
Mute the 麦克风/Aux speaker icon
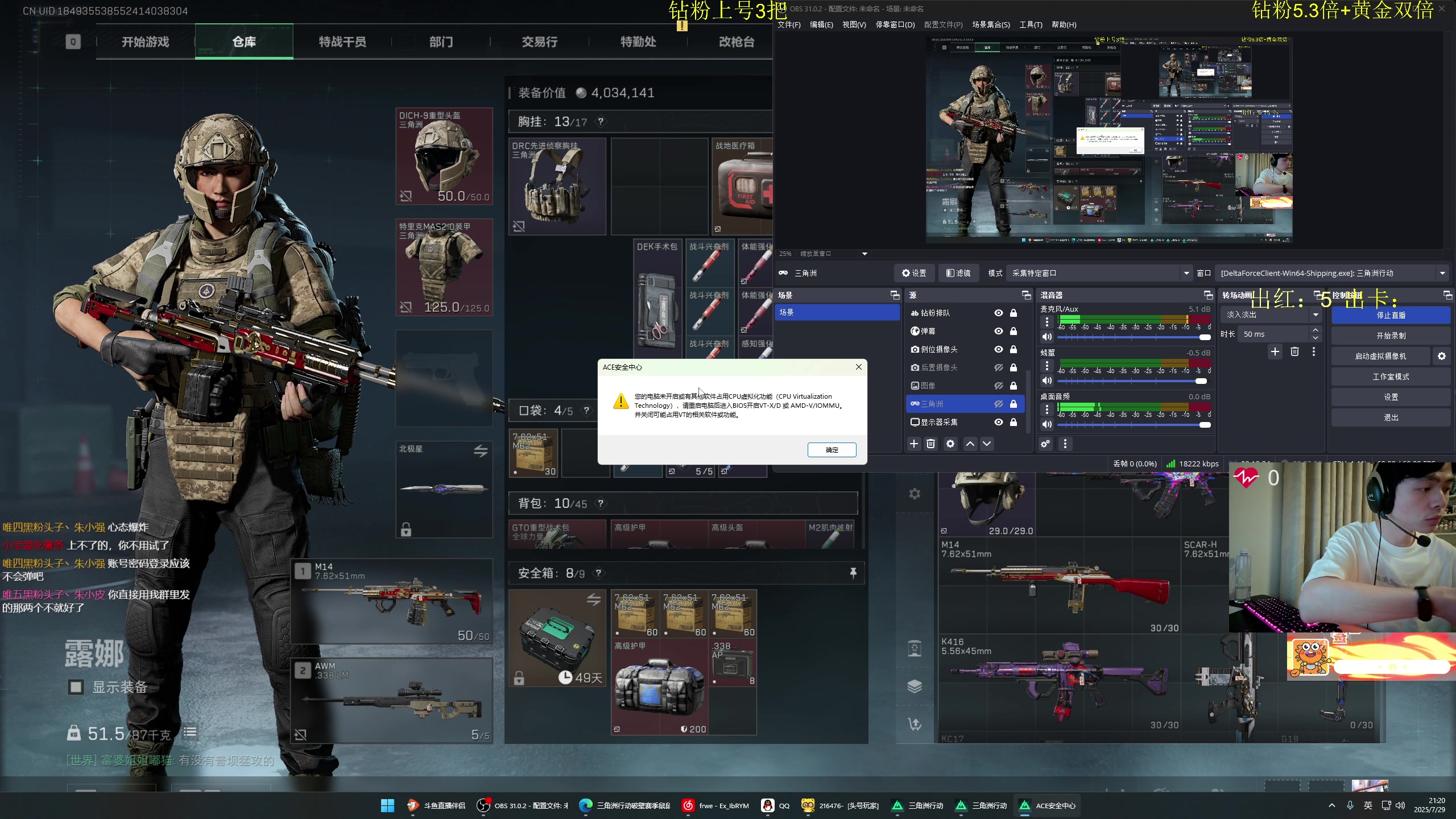(1046, 337)
